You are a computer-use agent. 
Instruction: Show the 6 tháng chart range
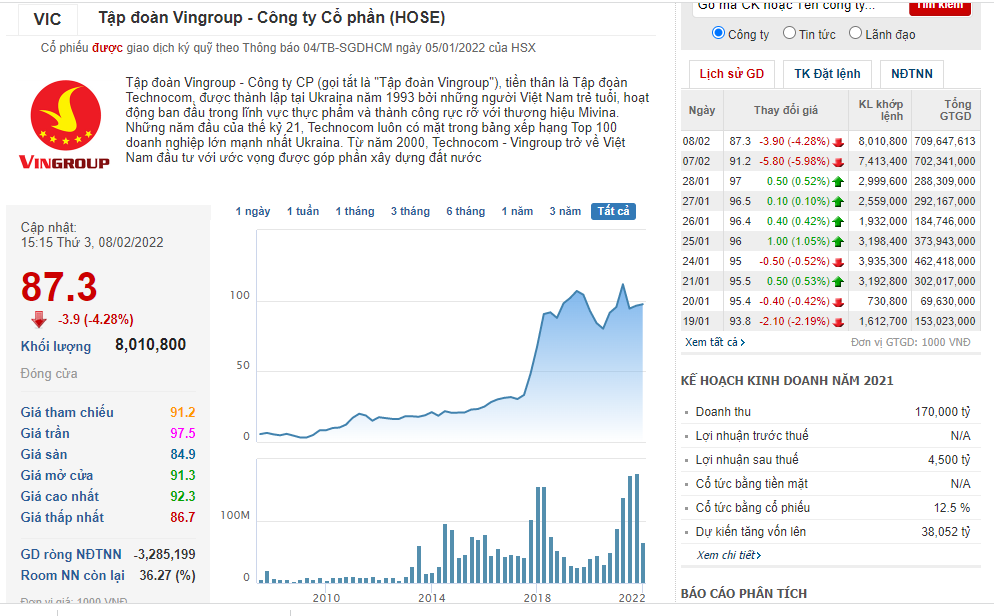pyautogui.click(x=465, y=211)
